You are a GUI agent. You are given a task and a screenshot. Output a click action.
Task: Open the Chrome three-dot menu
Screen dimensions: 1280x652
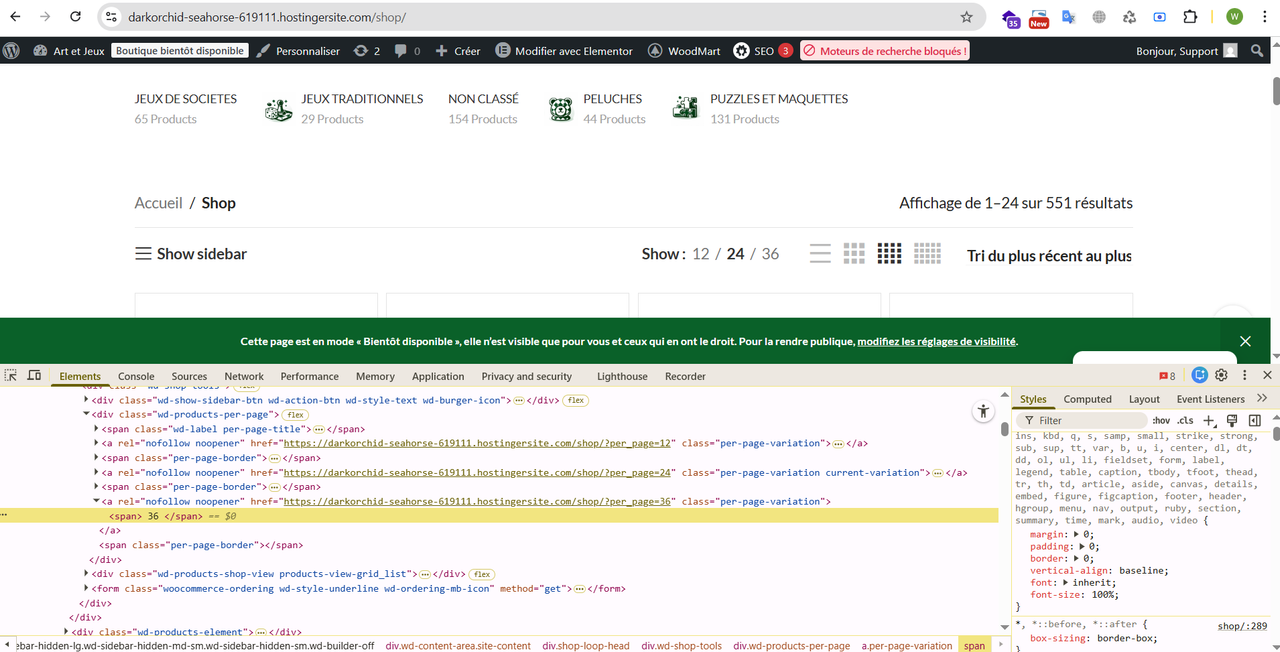click(x=1264, y=17)
